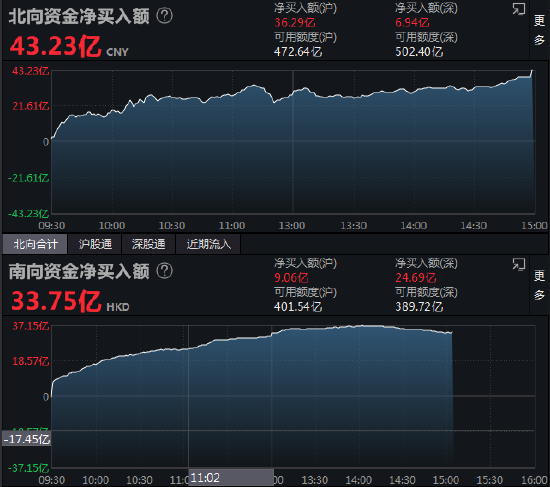550x487 pixels.
Task: Switch to the 深股通 tab
Action: [x=148, y=244]
